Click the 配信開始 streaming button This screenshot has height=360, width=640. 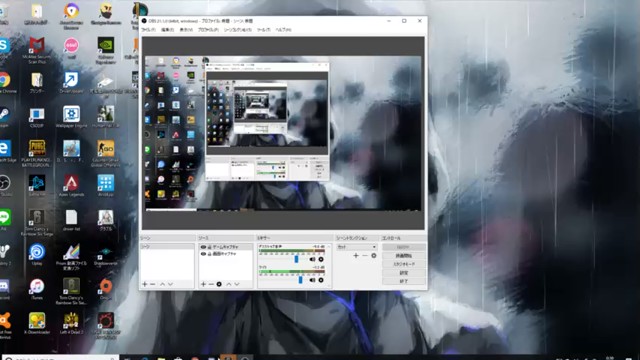coord(404,247)
